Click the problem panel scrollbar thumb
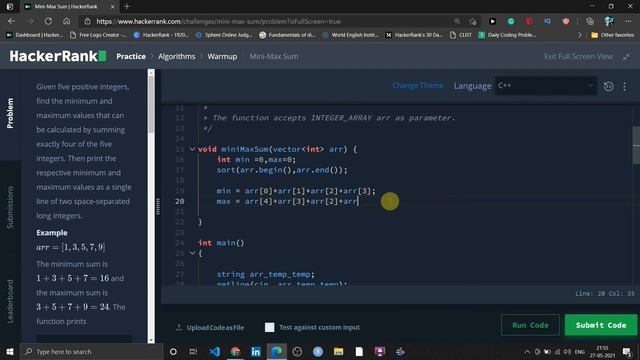 pyautogui.click(x=151, y=105)
